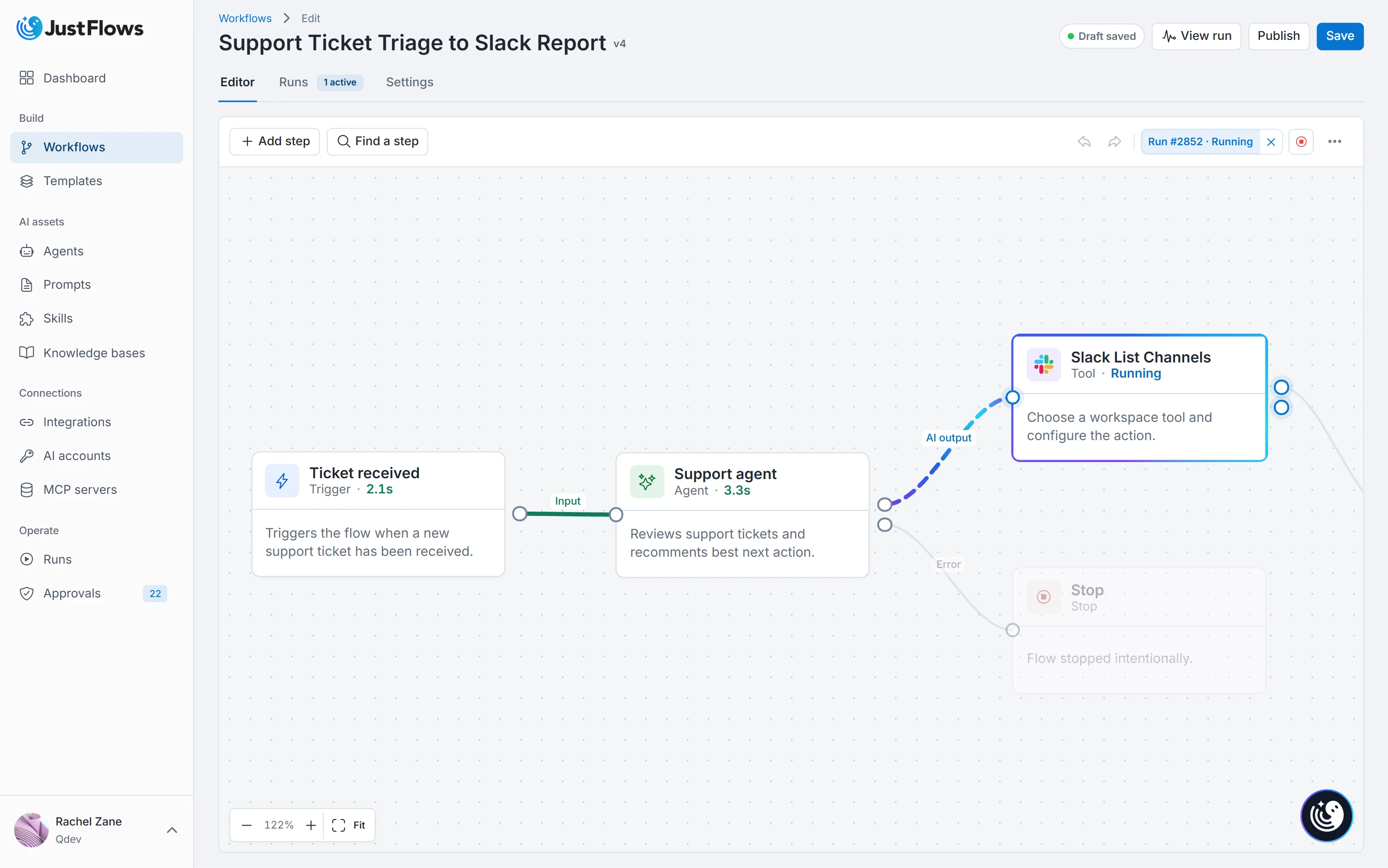Zoom out the canvas
Viewport: 1388px width, 868px height.
coord(247,825)
